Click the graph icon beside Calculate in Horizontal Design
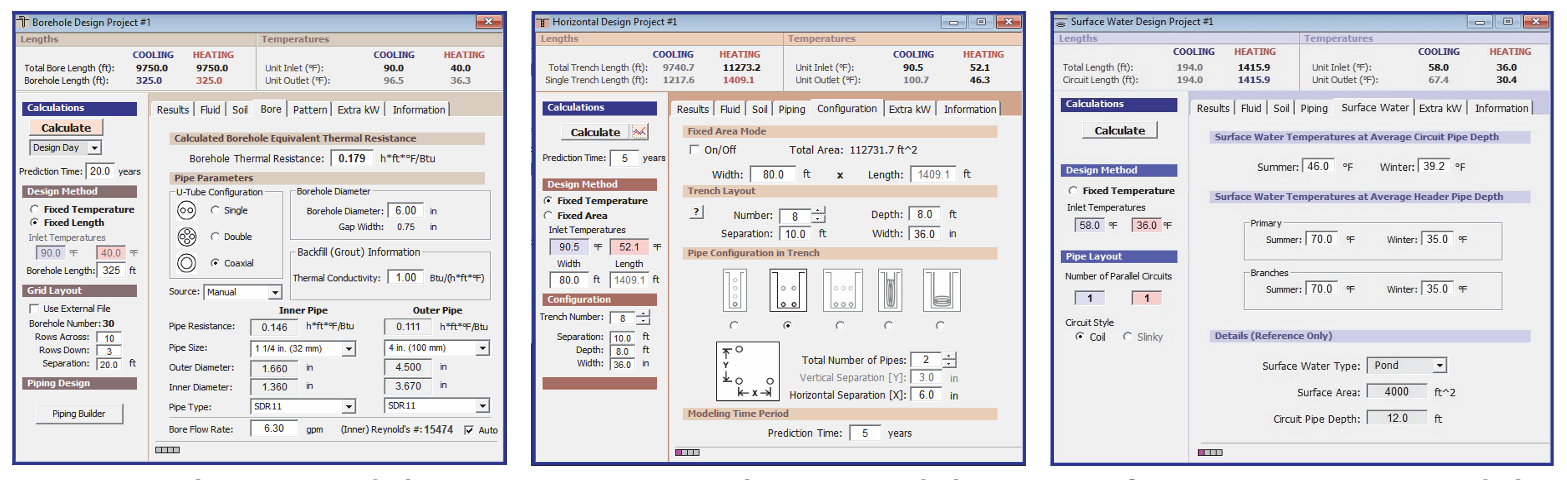 coord(639,131)
